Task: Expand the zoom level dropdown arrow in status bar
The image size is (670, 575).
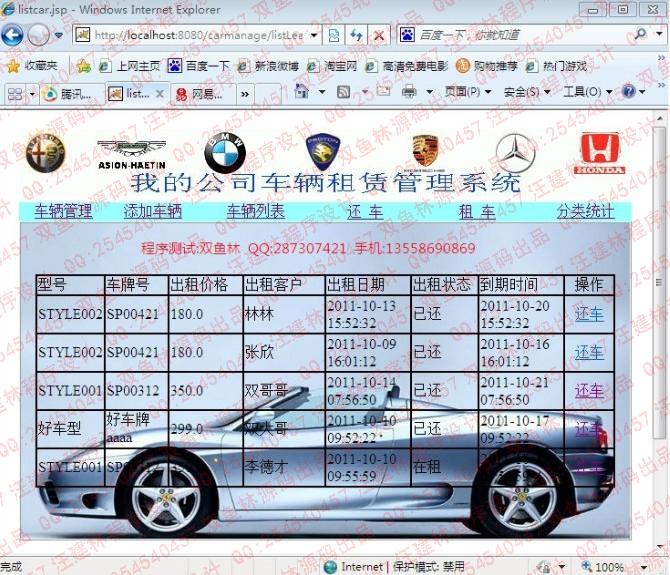Action: point(644,567)
